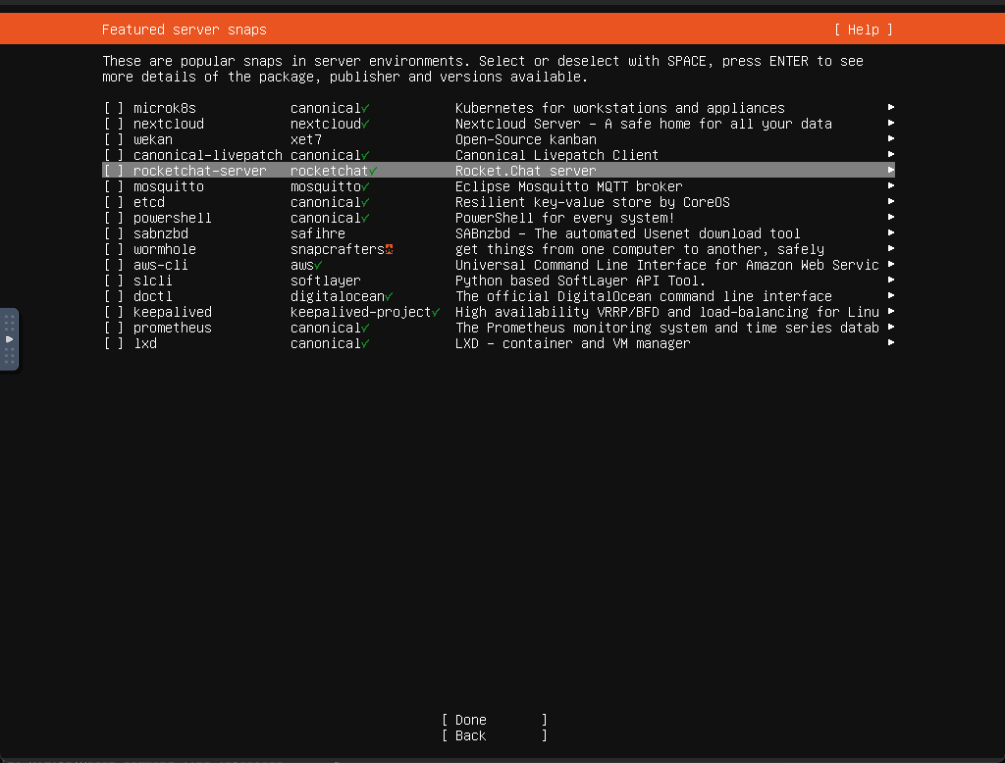
Task: Toggle the mosquitto snap checkbox
Action: [x=113, y=187]
